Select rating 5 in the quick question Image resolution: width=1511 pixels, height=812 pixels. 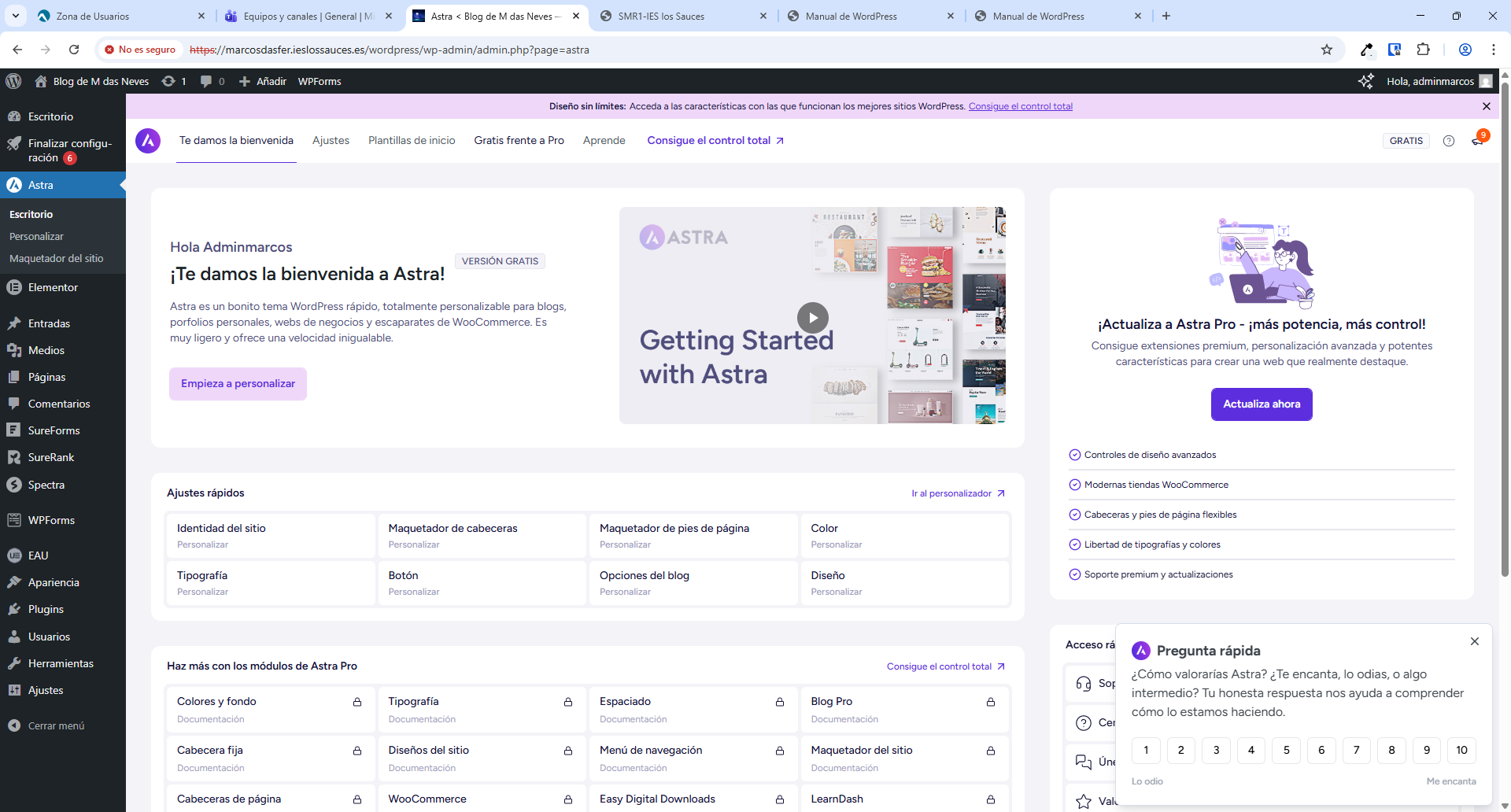coord(1287,750)
